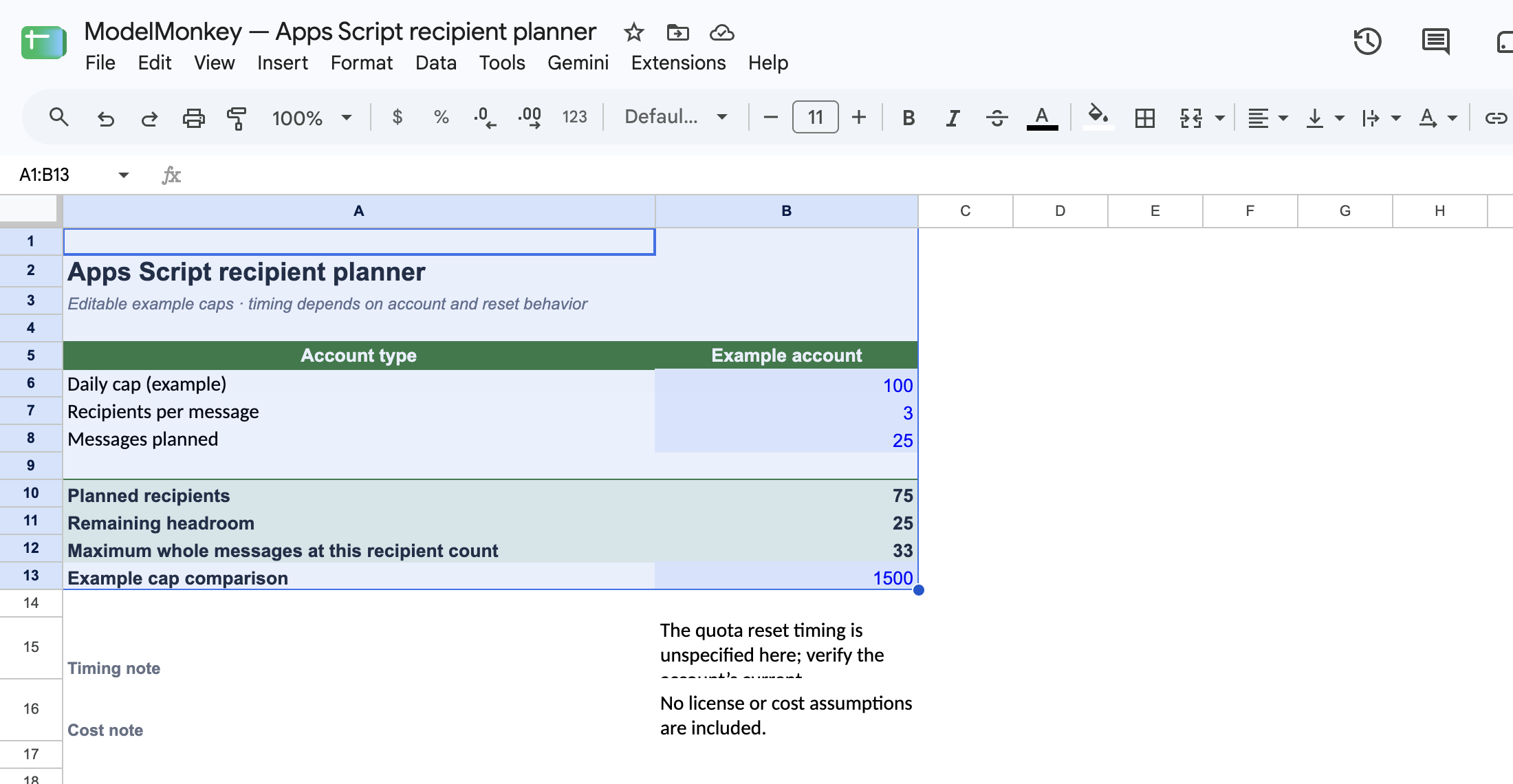Click the 'Example account' header cell

tap(786, 356)
